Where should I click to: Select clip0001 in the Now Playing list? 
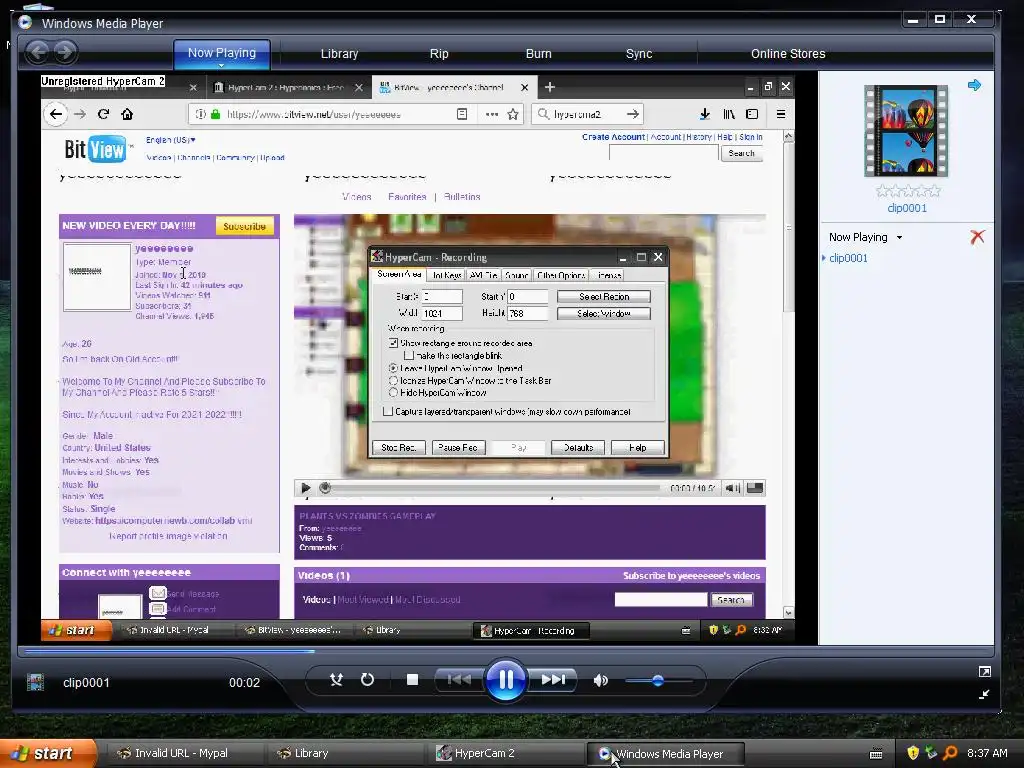tap(848, 258)
